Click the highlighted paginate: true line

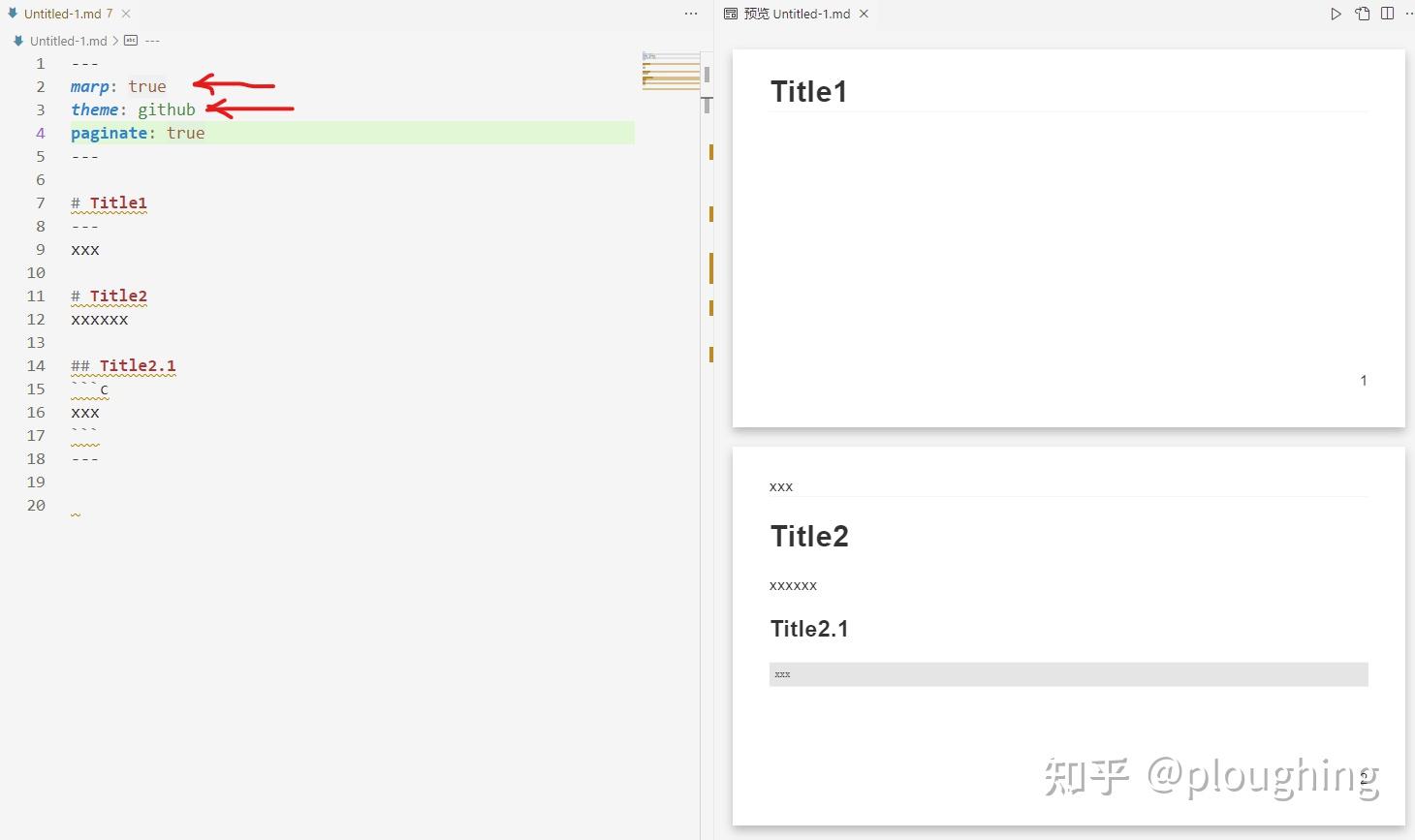click(138, 133)
